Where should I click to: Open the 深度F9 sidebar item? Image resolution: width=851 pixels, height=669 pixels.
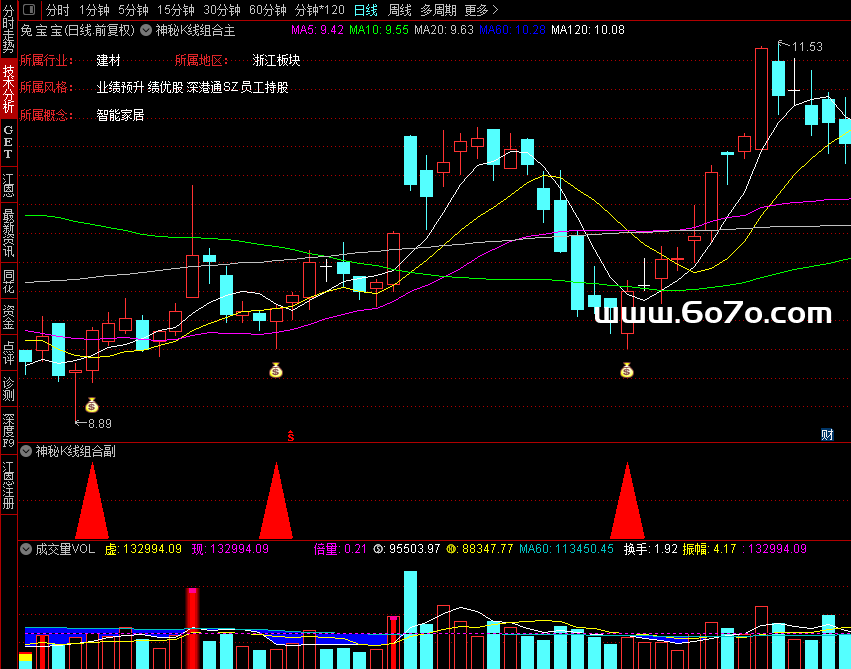pos(8,431)
